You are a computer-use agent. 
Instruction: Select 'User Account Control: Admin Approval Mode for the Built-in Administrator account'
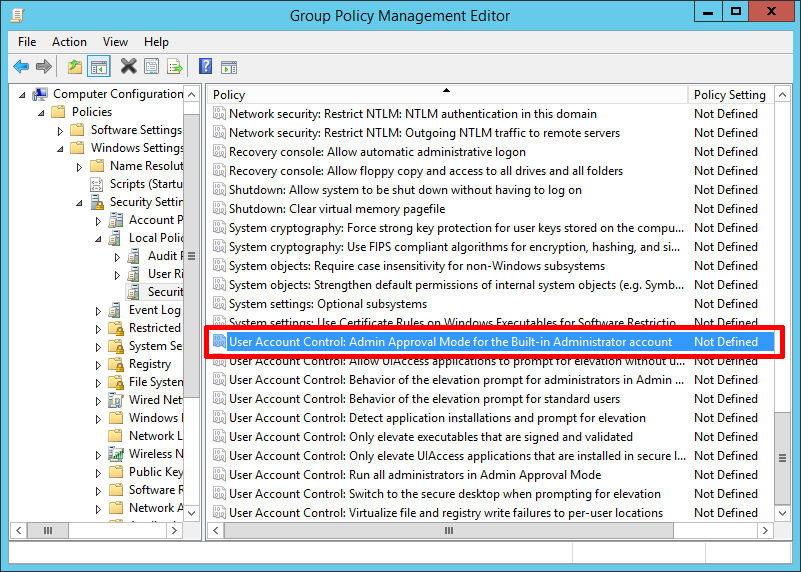point(492,342)
